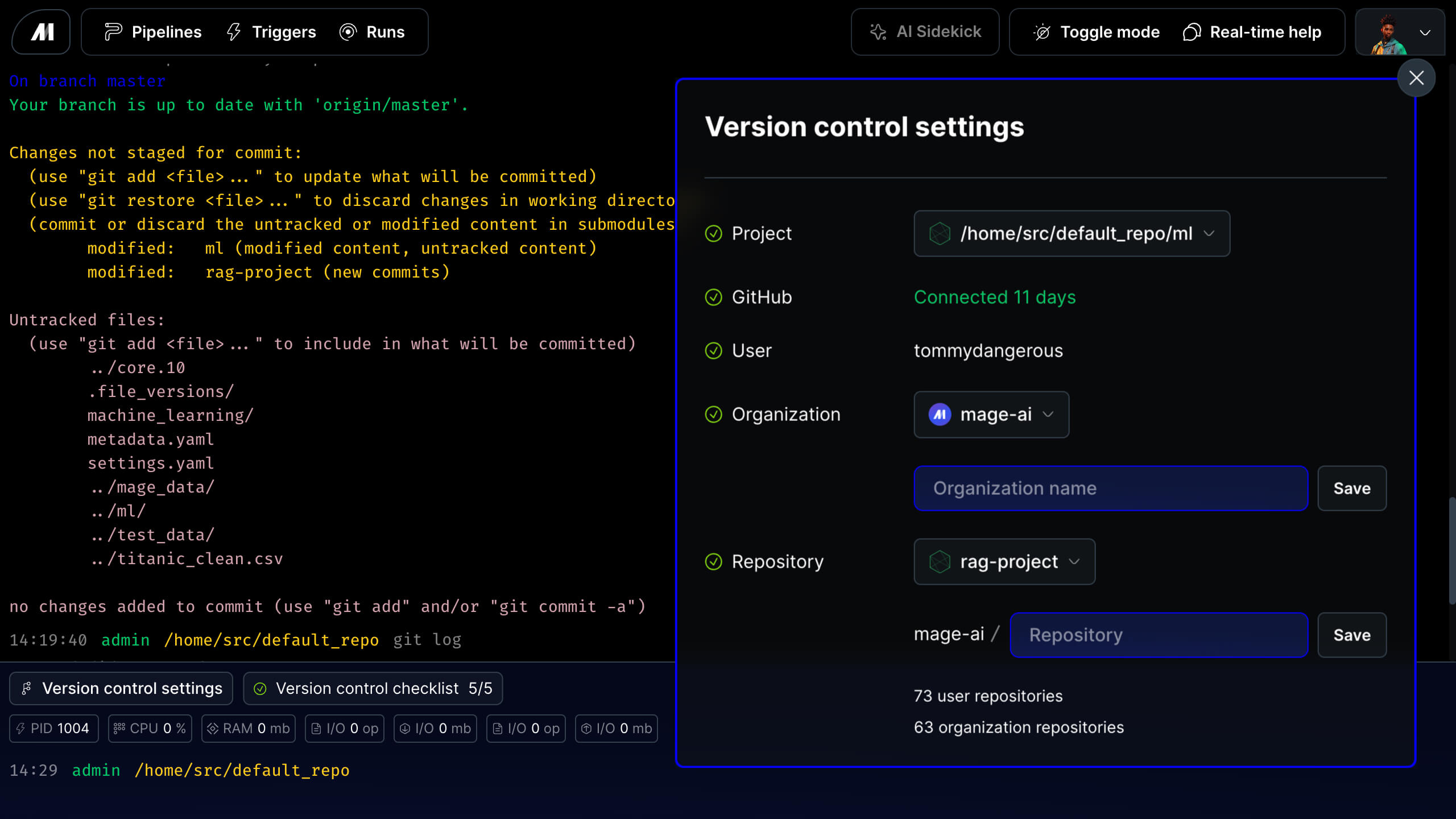Click the User green check icon

713,350
